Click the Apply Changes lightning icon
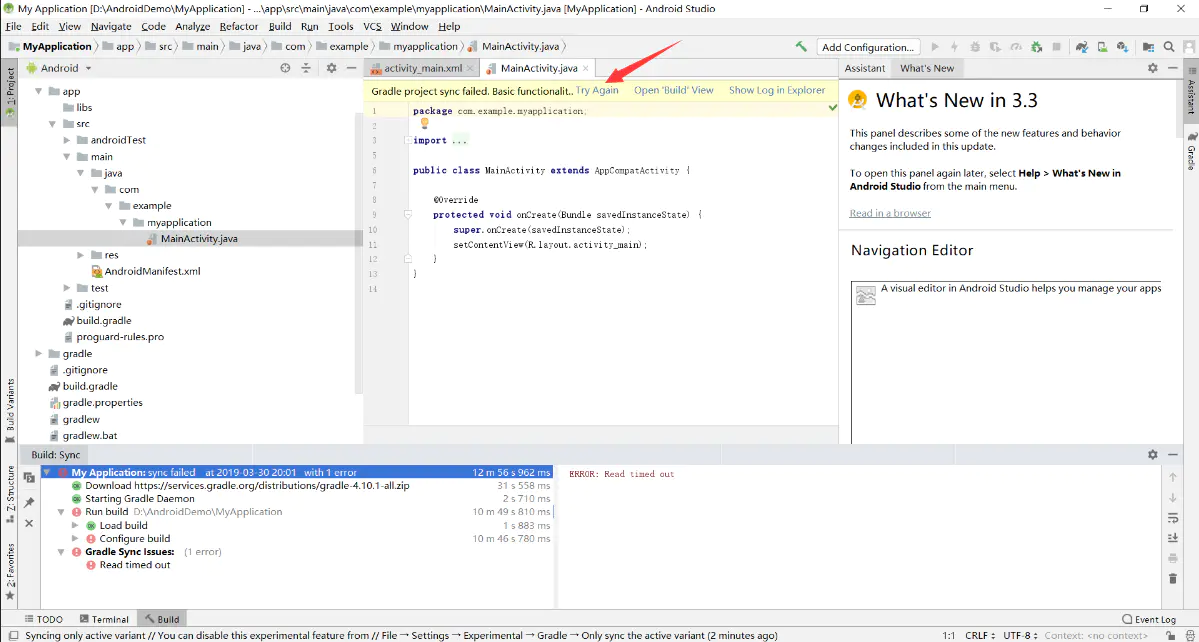This screenshot has height=642, width=1199. coord(954,47)
